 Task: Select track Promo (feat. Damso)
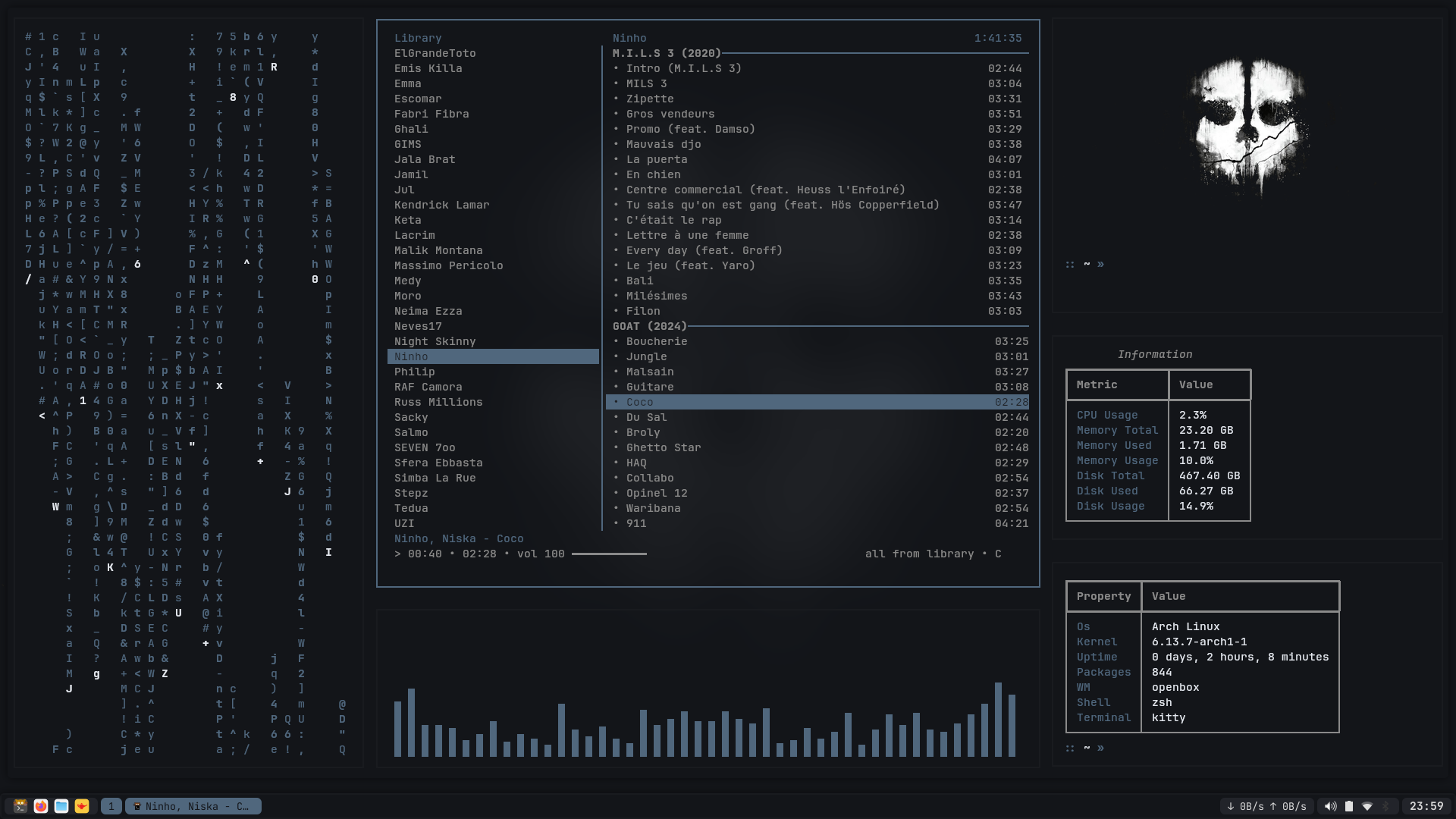[x=817, y=129]
